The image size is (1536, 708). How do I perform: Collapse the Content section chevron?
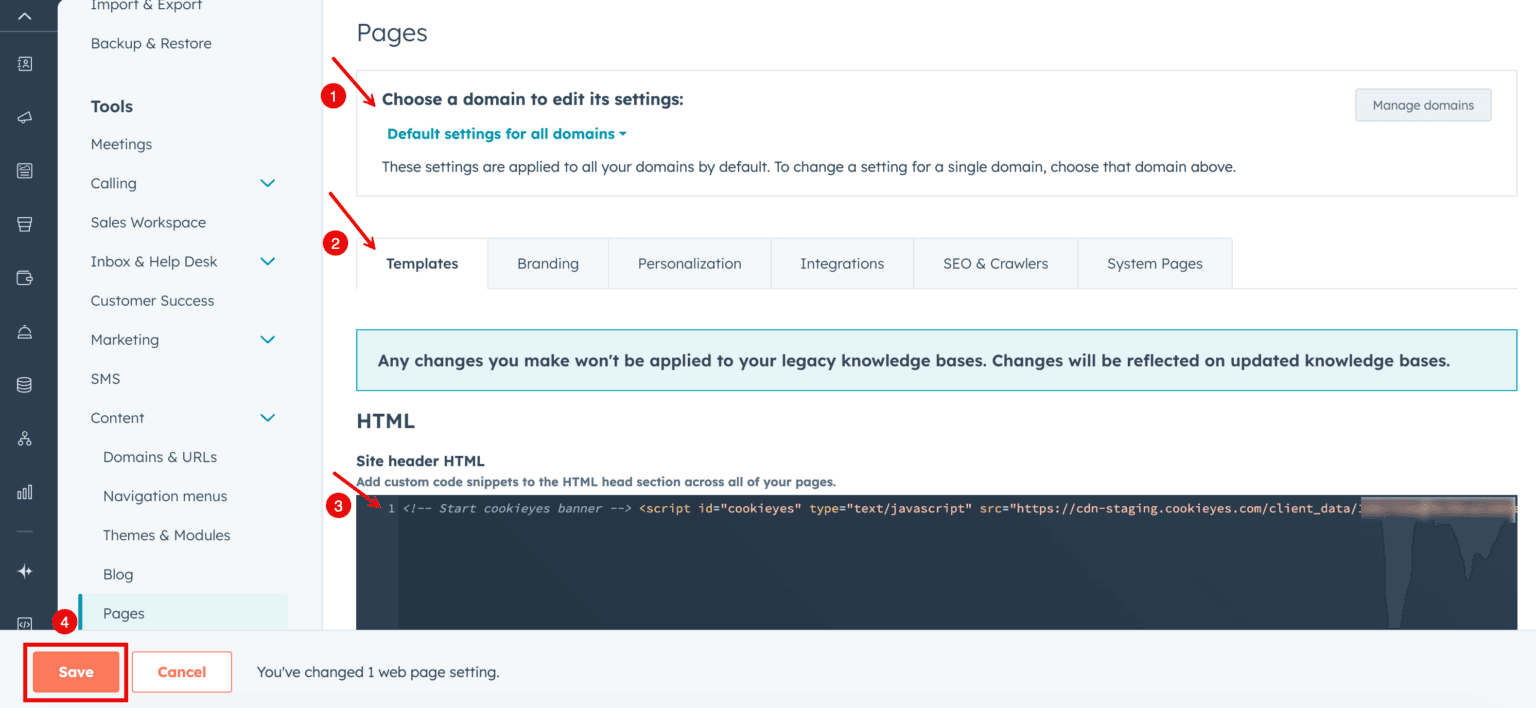click(267, 418)
